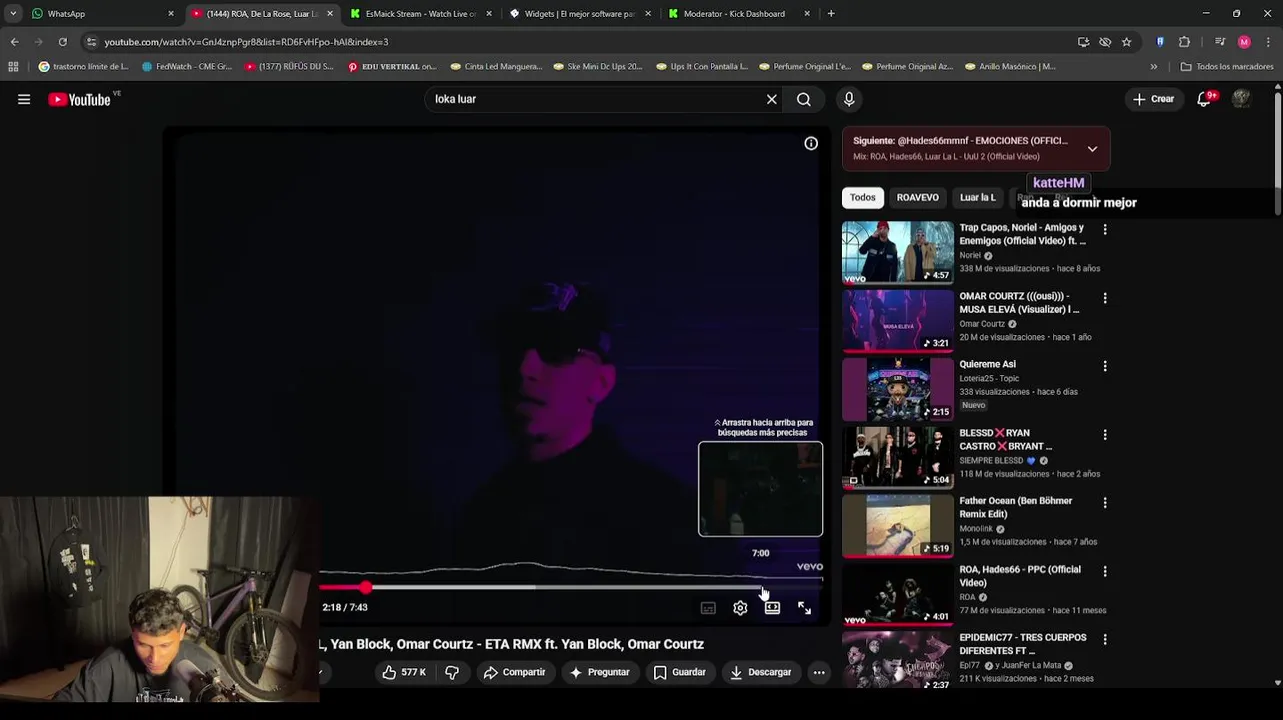Play Father Ocean Ben Böhmer remix thumbnail
The width and height of the screenshot is (1283, 720).
[897, 526]
